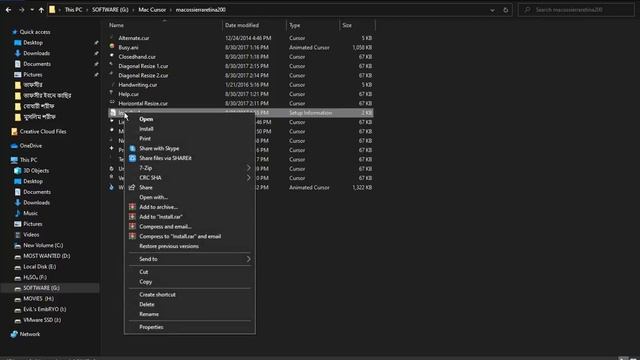Select Horizontal Resize.cur file
Screen dimensions: 640x360
(x=143, y=104)
